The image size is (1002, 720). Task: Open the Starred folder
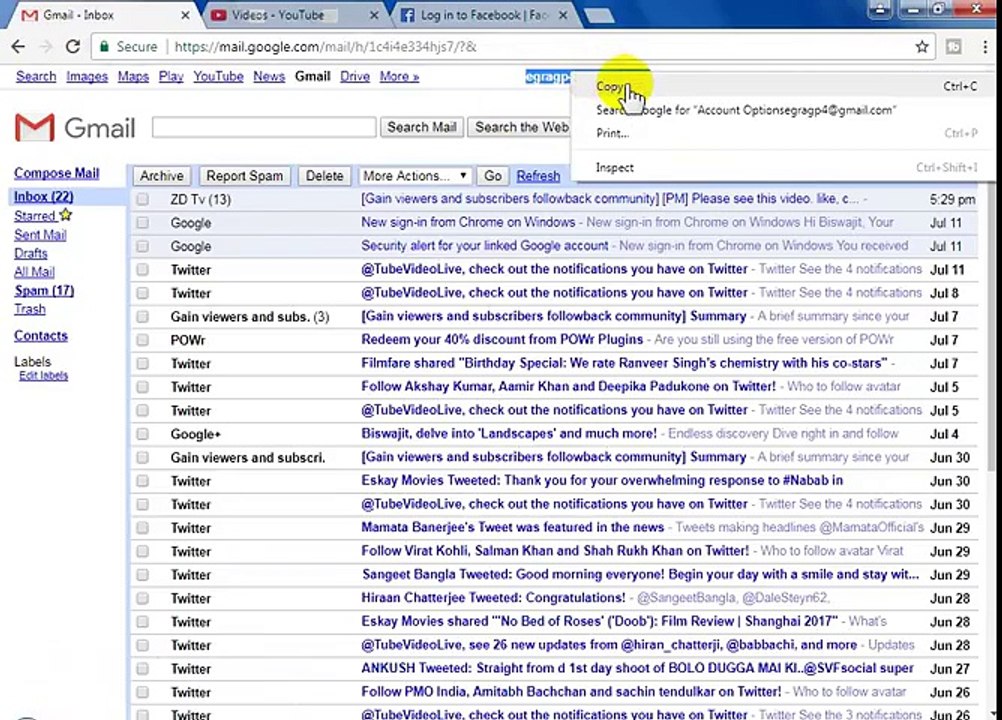(x=35, y=216)
